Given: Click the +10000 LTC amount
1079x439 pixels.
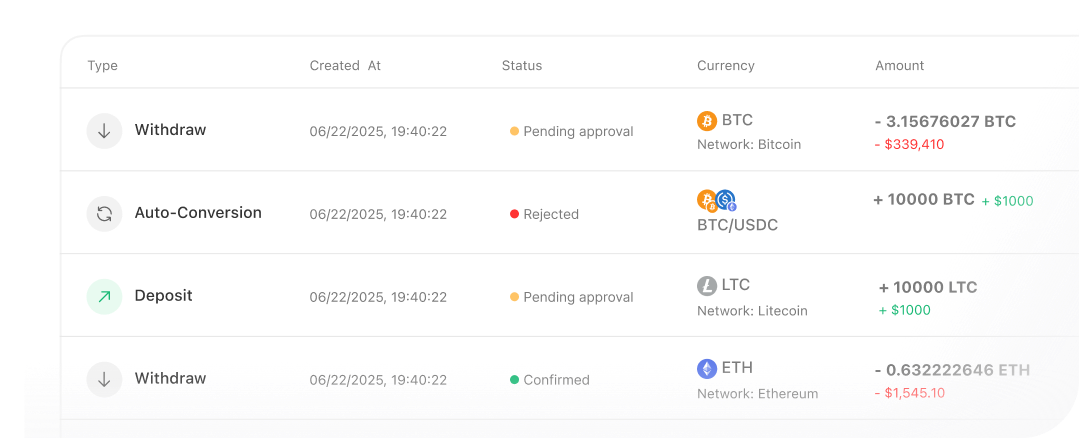Looking at the screenshot, I should click(x=928, y=288).
